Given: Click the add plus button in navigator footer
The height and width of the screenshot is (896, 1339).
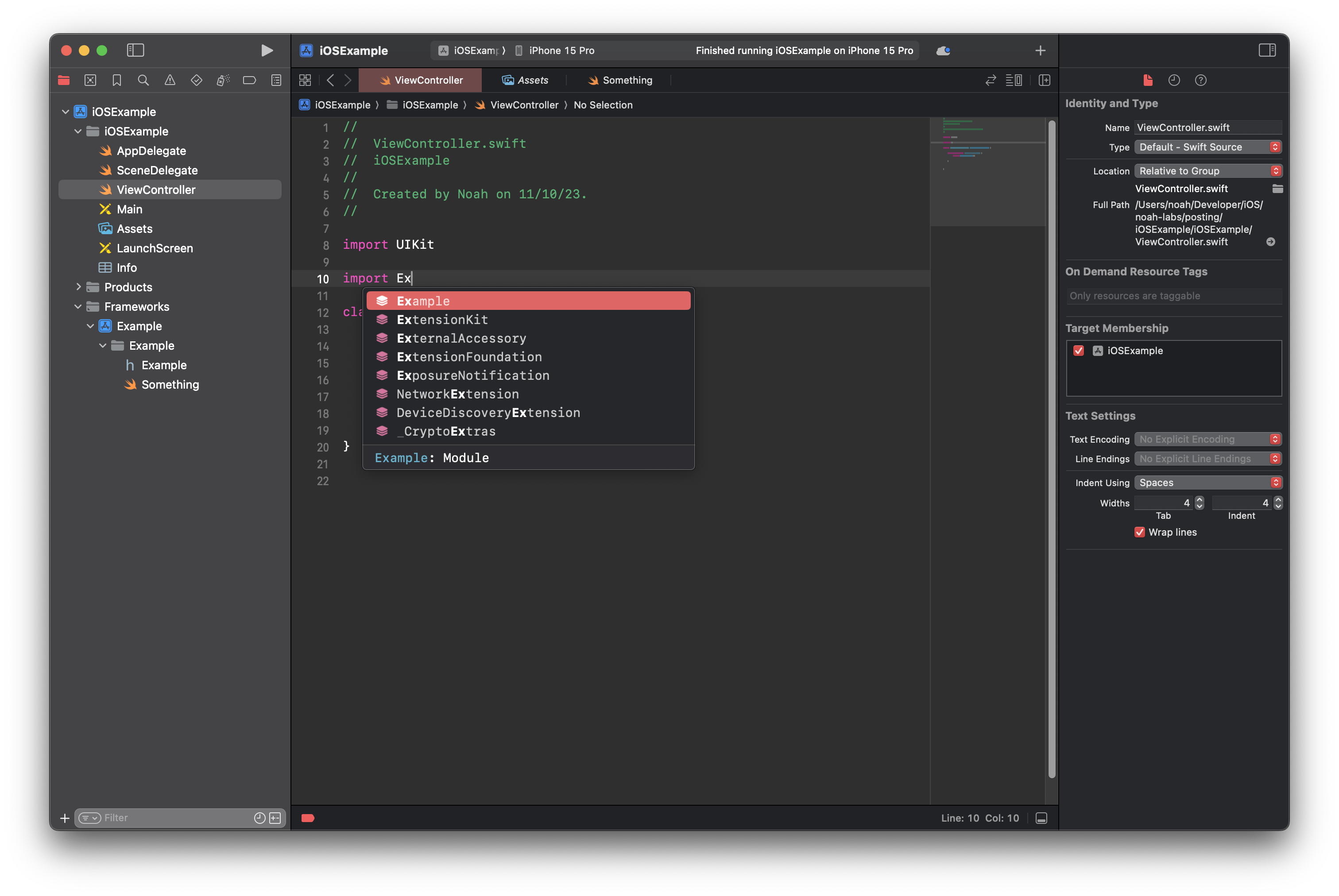Looking at the screenshot, I should pyautogui.click(x=65, y=818).
